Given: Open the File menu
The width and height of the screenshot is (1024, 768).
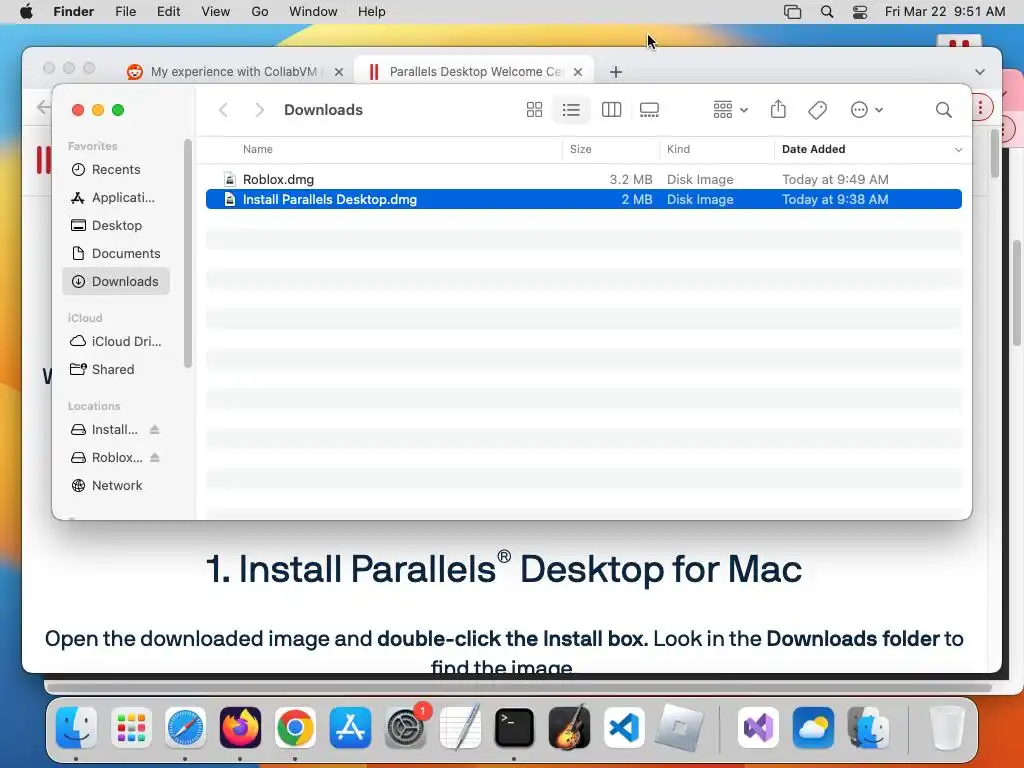Looking at the screenshot, I should click(125, 12).
